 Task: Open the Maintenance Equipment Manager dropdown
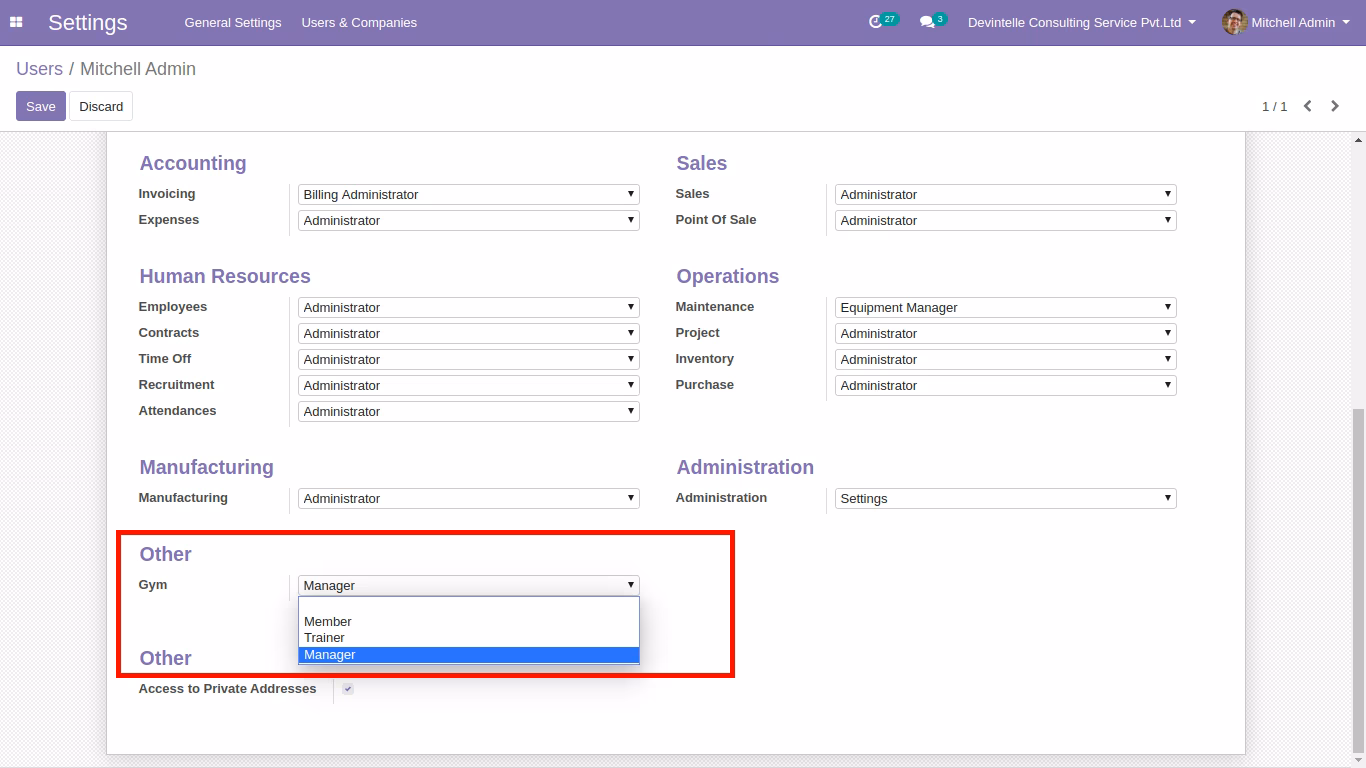(x=1006, y=307)
